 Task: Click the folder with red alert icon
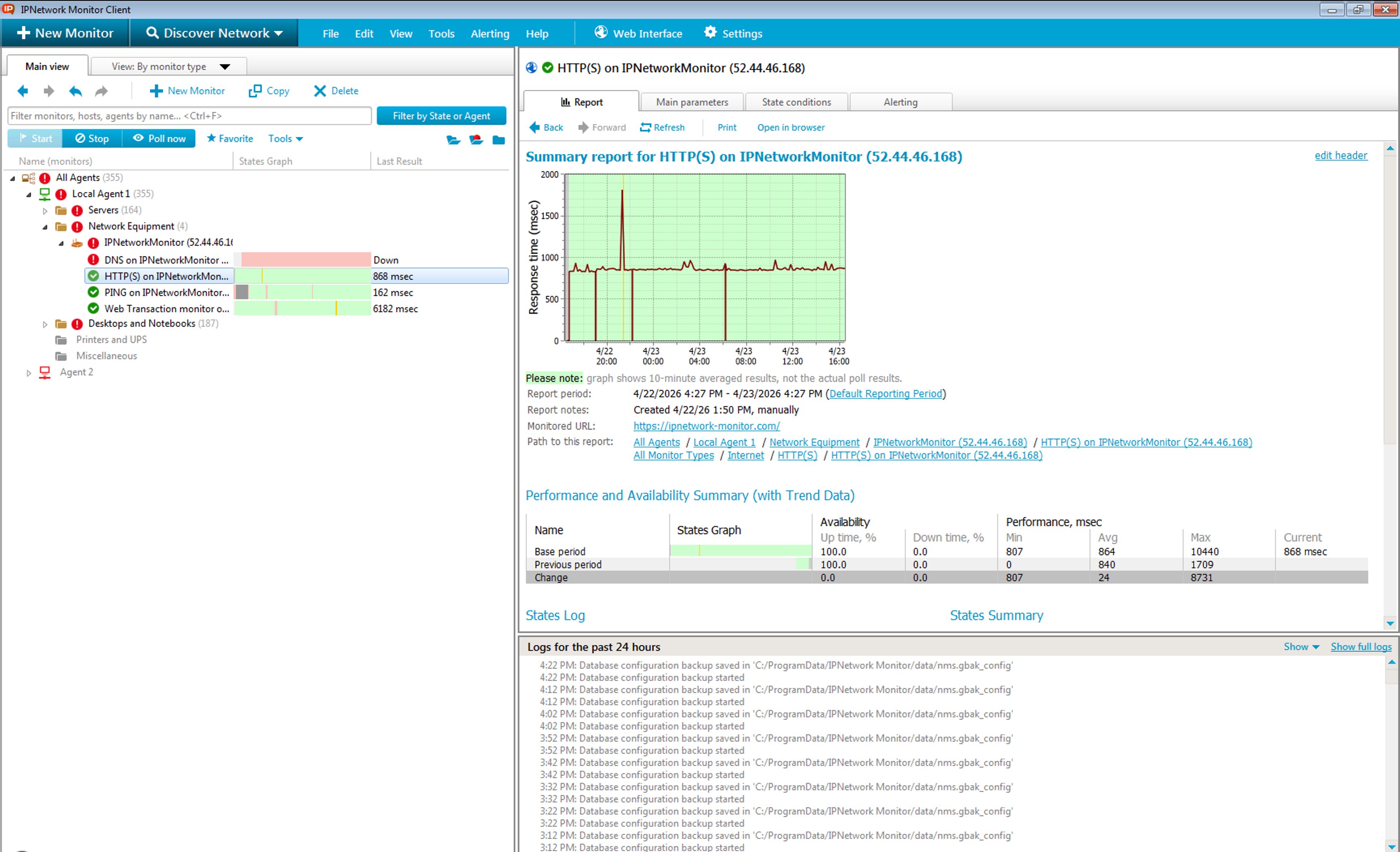476,139
